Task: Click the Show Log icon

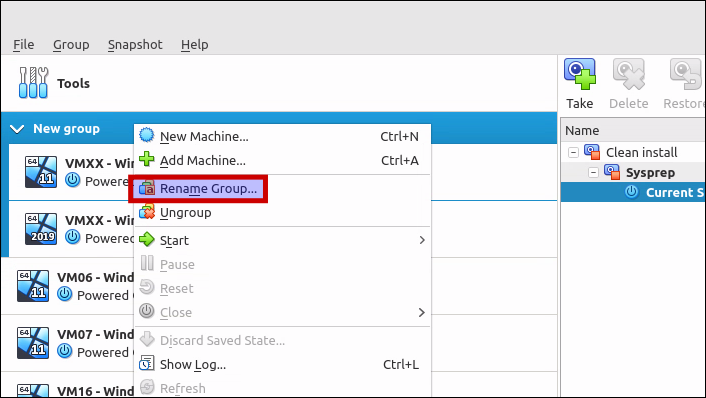Action: tap(147, 363)
